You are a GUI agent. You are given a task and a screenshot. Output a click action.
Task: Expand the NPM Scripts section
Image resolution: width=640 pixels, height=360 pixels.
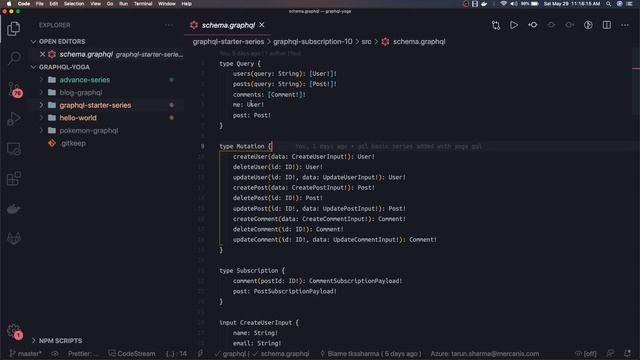click(33, 340)
